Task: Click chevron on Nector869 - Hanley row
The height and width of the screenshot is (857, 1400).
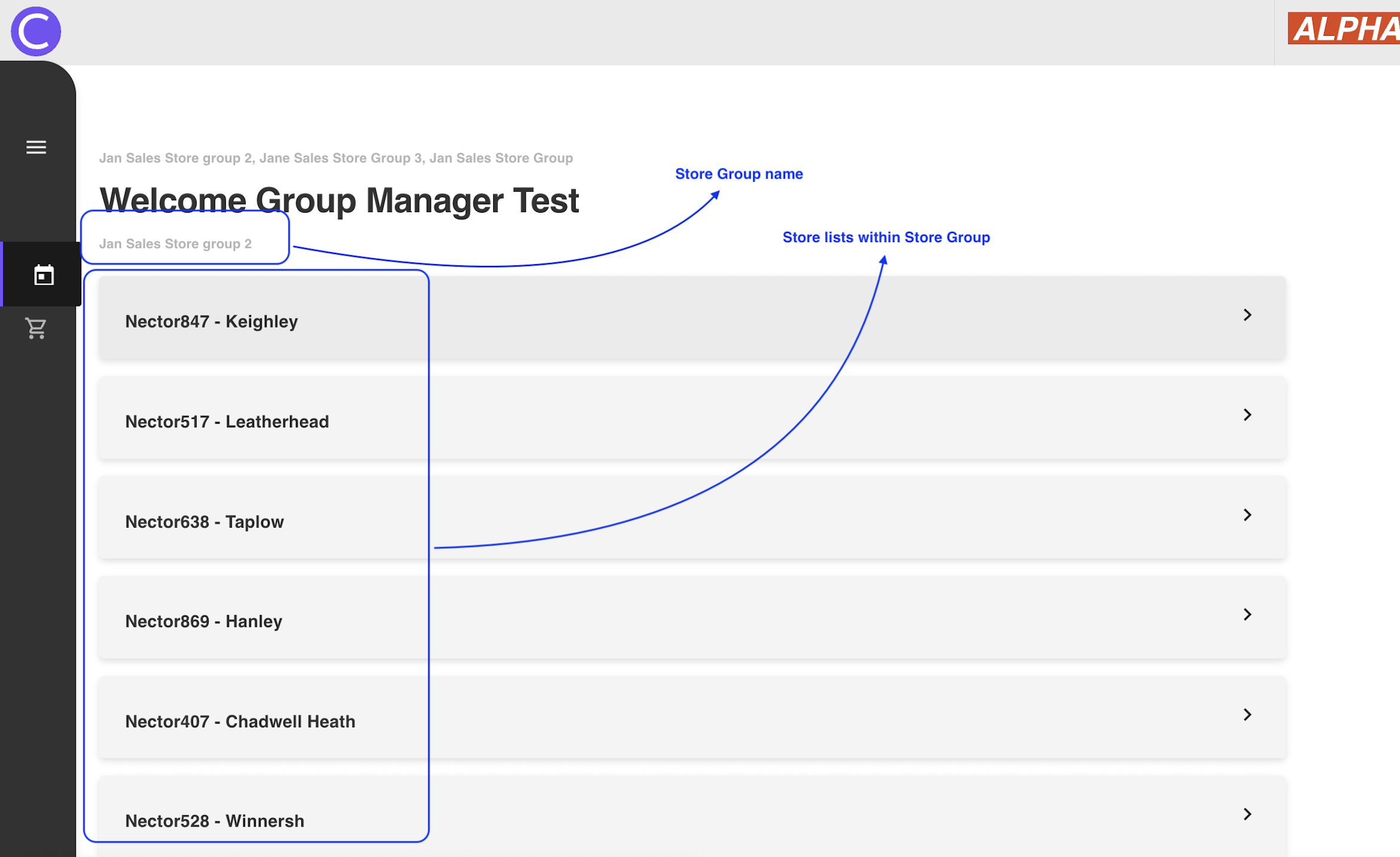Action: point(1247,614)
